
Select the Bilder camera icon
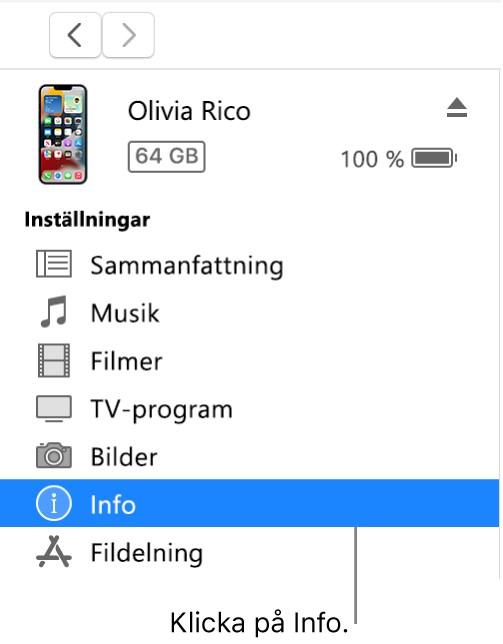point(54,455)
